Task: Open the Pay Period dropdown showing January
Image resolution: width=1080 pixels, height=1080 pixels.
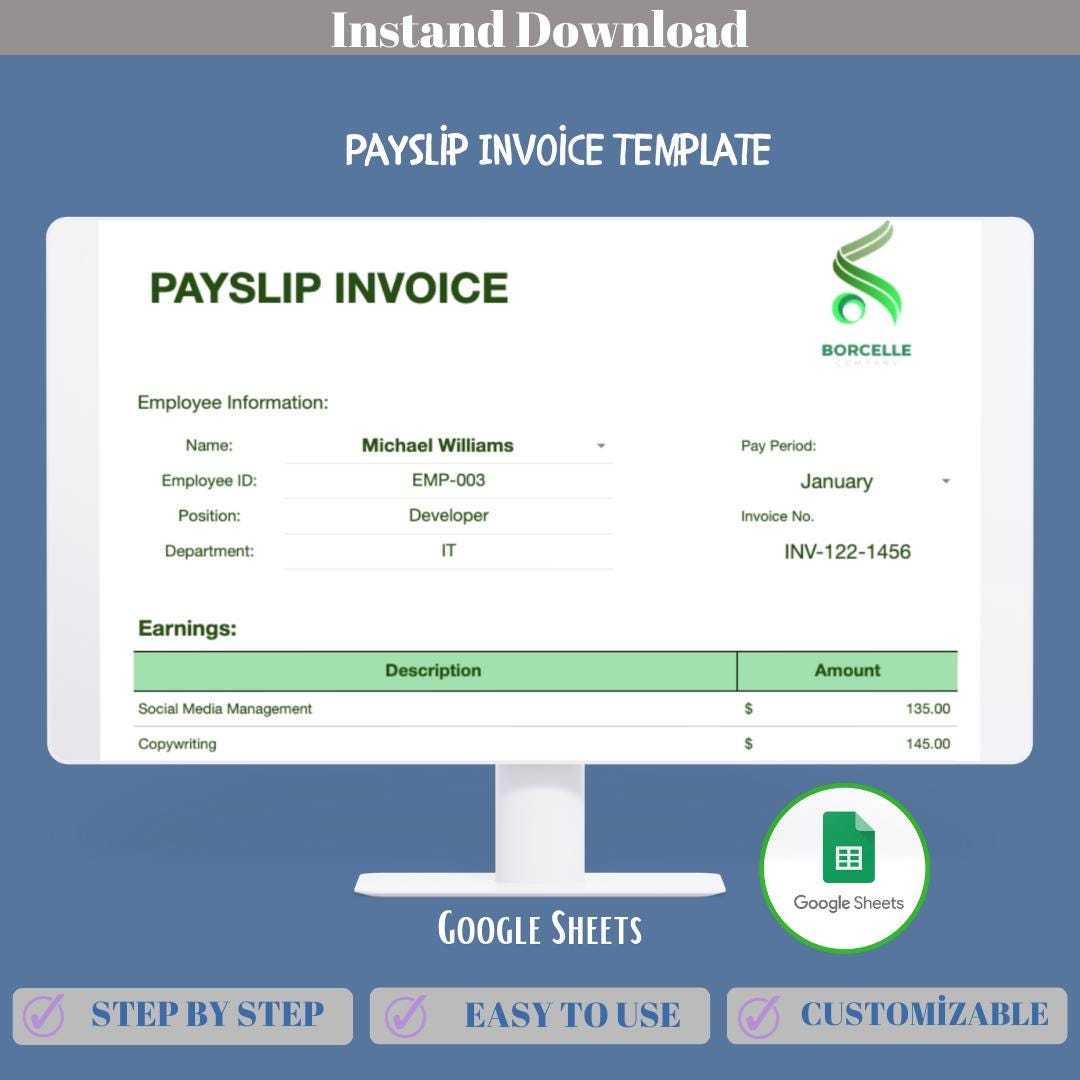Action: point(838,481)
